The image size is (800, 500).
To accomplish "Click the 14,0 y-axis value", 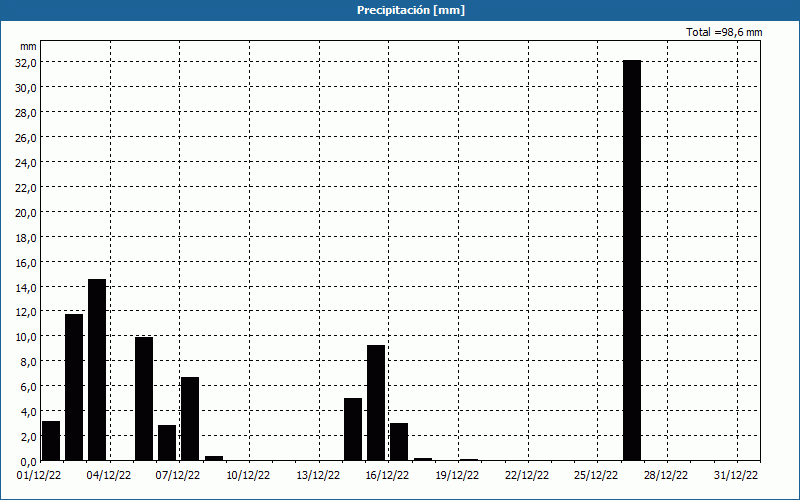I will (26, 288).
